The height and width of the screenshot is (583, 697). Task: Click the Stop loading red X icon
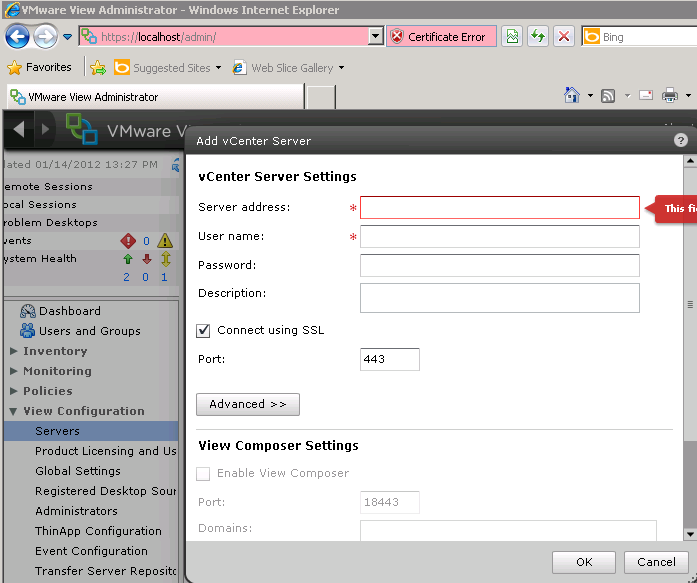564,36
